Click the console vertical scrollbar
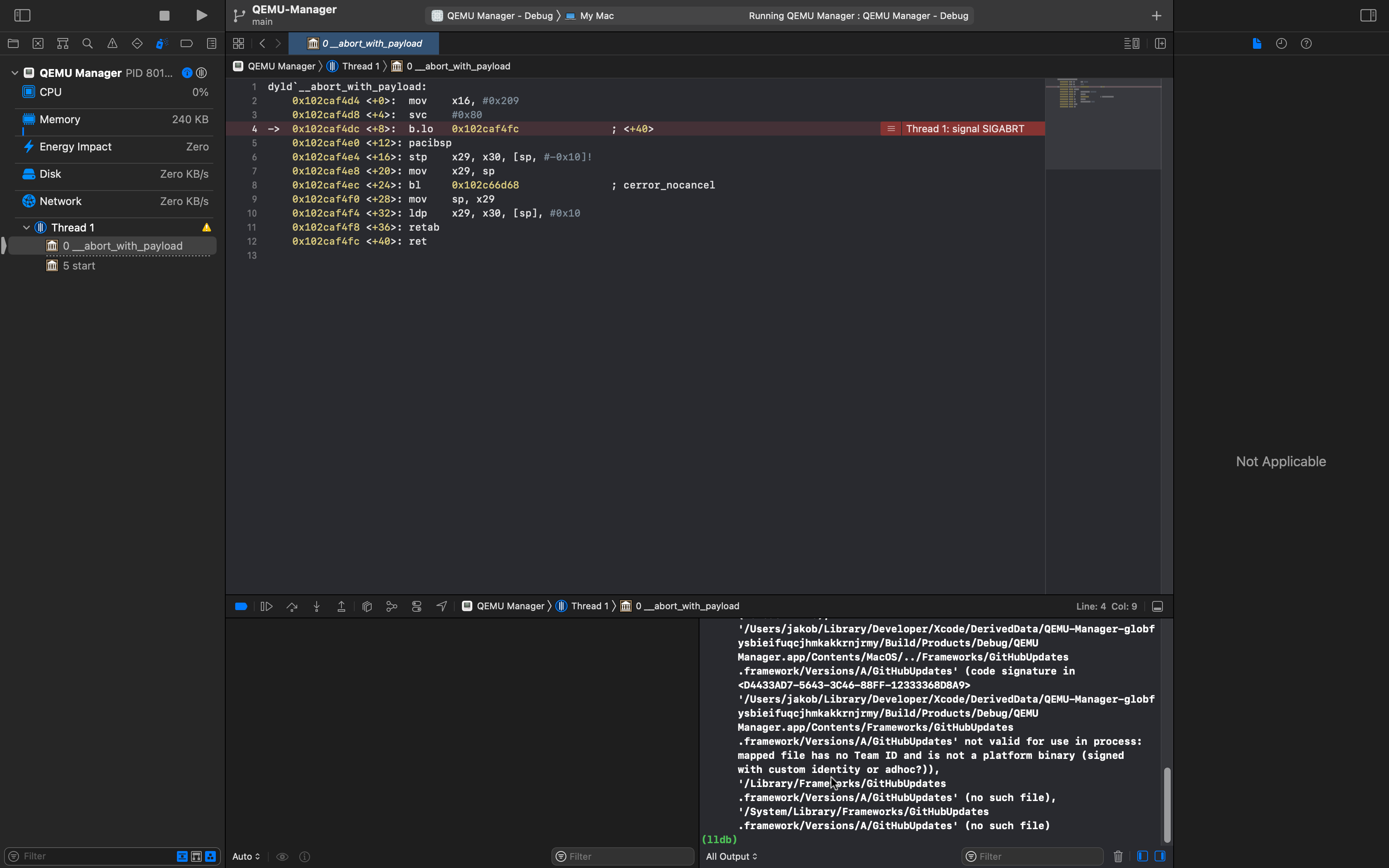 pos(1167,805)
